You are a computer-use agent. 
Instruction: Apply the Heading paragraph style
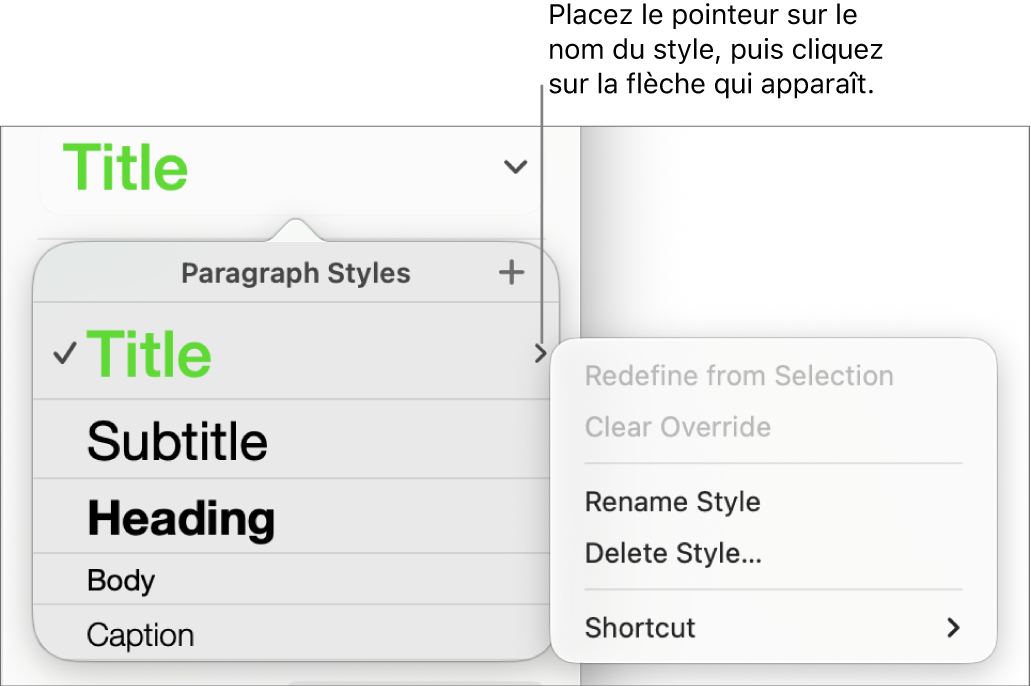[x=182, y=519]
